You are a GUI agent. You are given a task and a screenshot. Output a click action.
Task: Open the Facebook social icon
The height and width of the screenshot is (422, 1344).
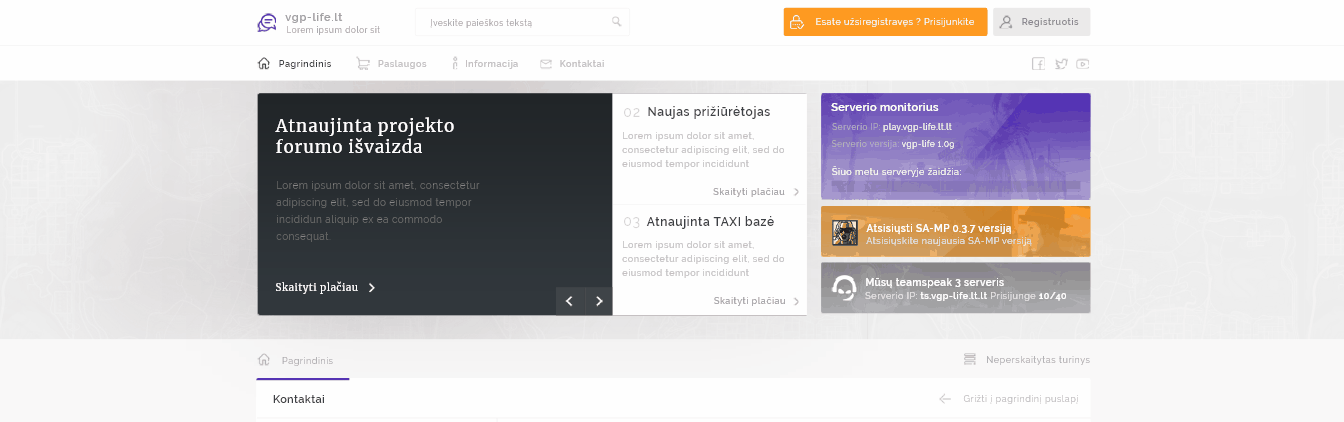point(1038,64)
